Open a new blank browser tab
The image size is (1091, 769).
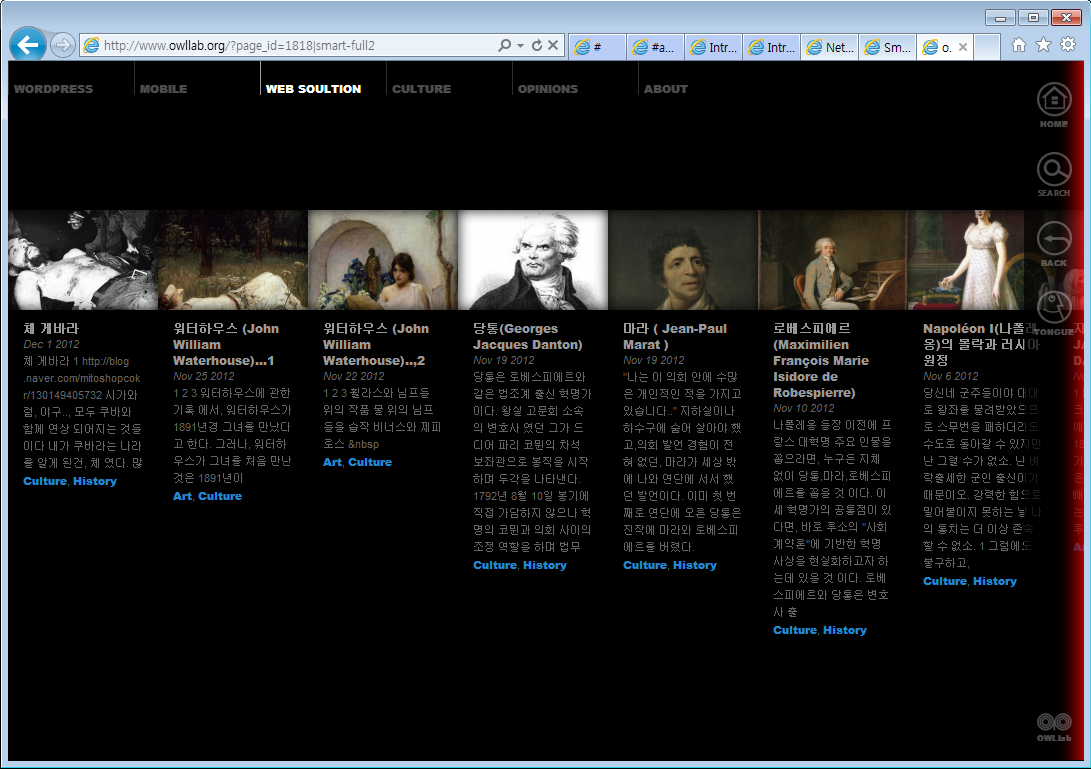tap(987, 47)
